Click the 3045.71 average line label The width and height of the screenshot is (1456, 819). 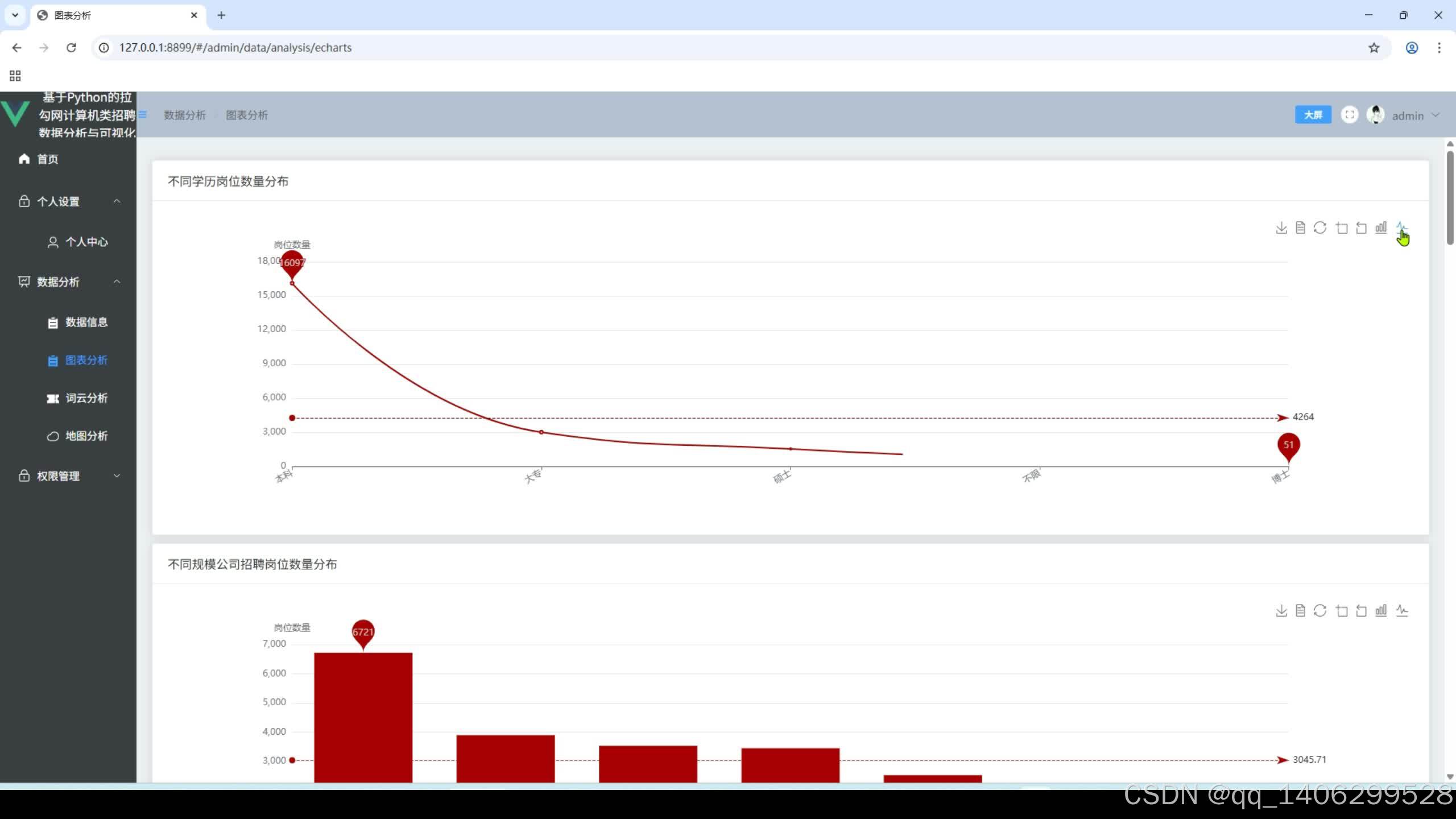coord(1309,760)
